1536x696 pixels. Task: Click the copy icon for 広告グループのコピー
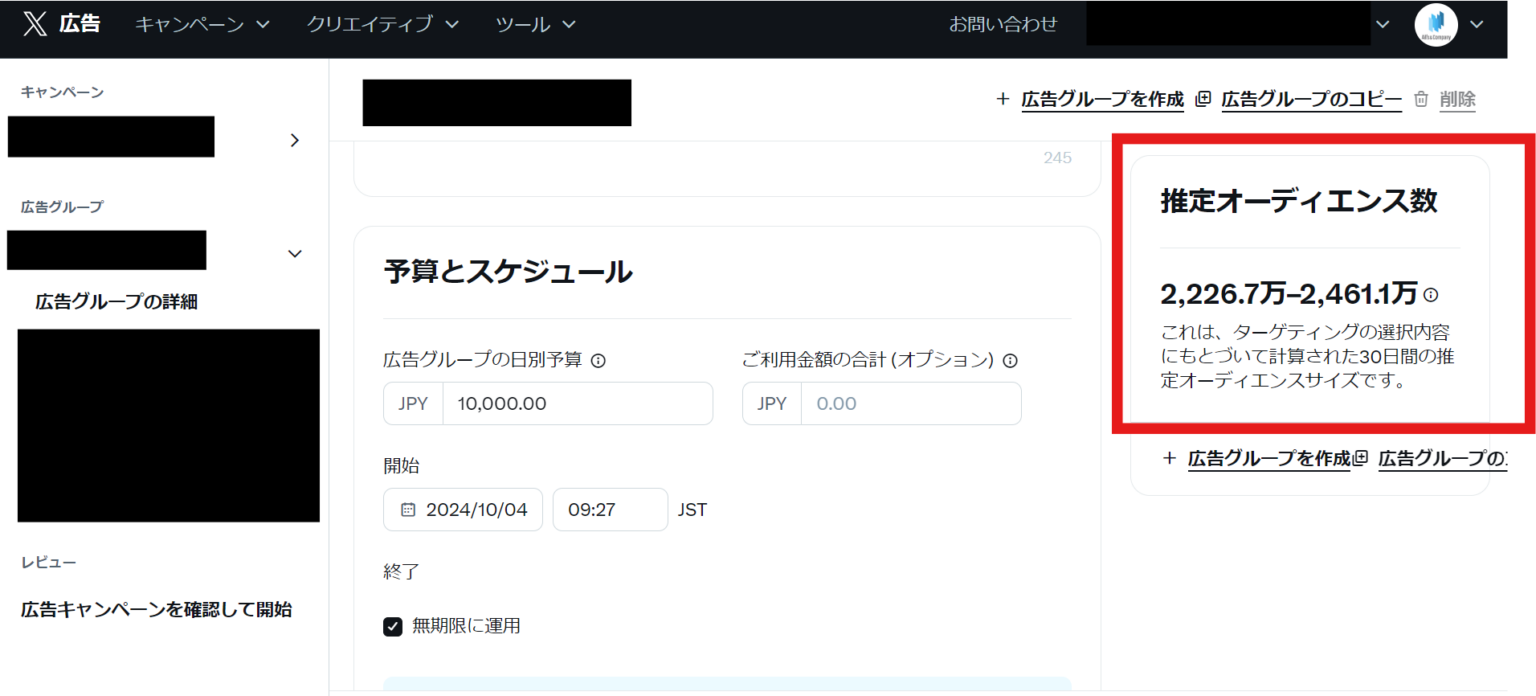tap(1203, 99)
